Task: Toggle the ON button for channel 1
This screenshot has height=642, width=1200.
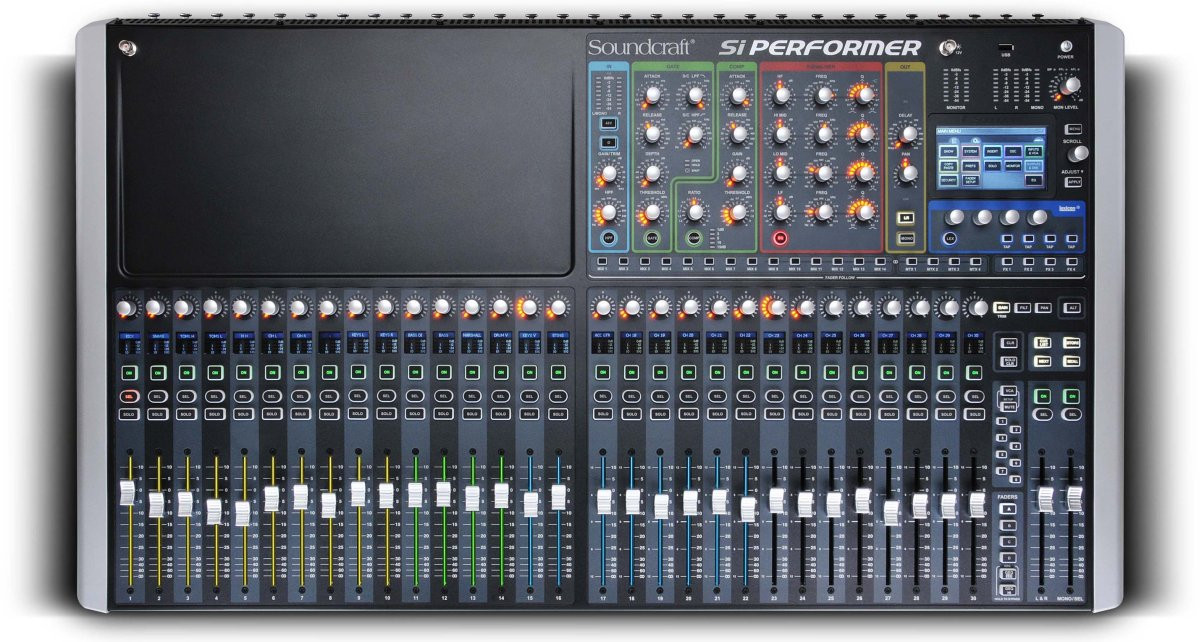Action: click(129, 372)
